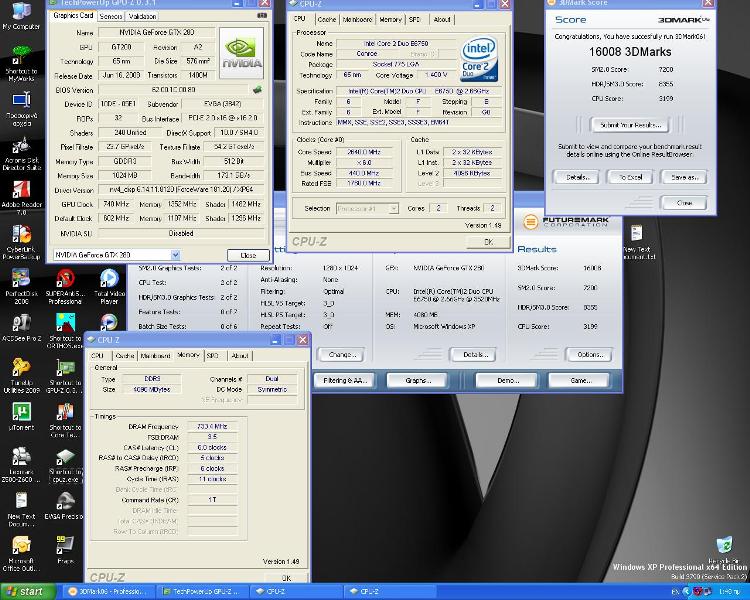Image resolution: width=750 pixels, height=600 pixels.
Task: Open About tab in upper CPU-Z window
Action: pyautogui.click(x=442, y=19)
